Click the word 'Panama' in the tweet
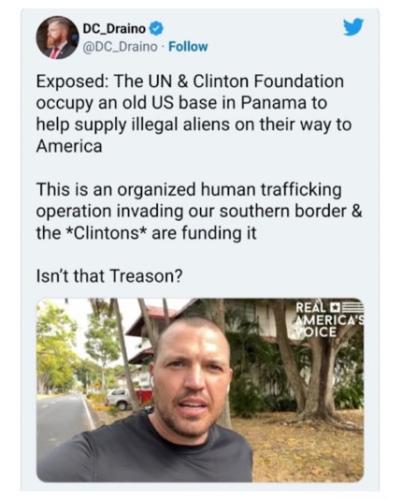 (x=274, y=103)
